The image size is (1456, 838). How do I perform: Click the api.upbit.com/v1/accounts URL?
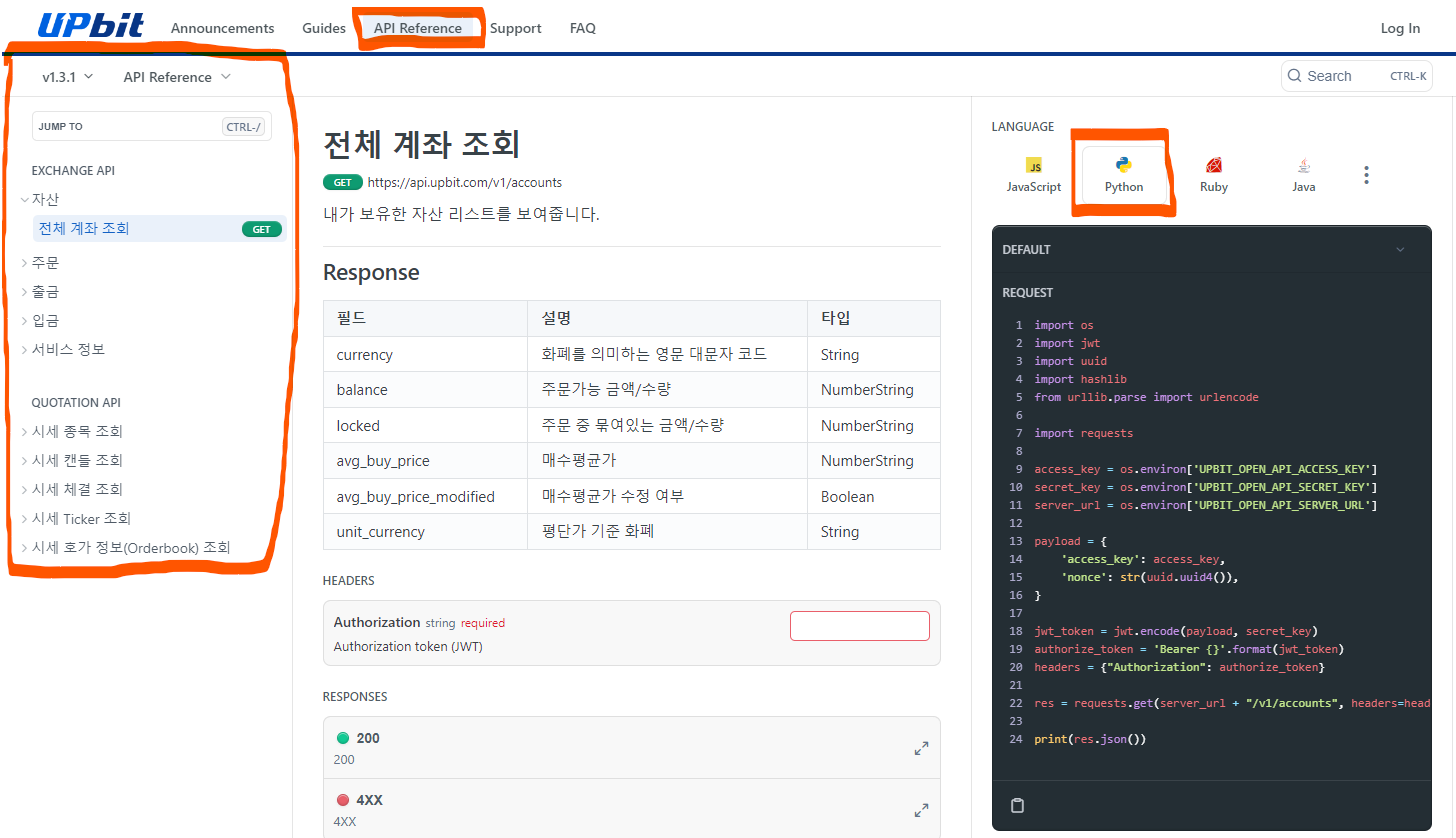pos(465,182)
